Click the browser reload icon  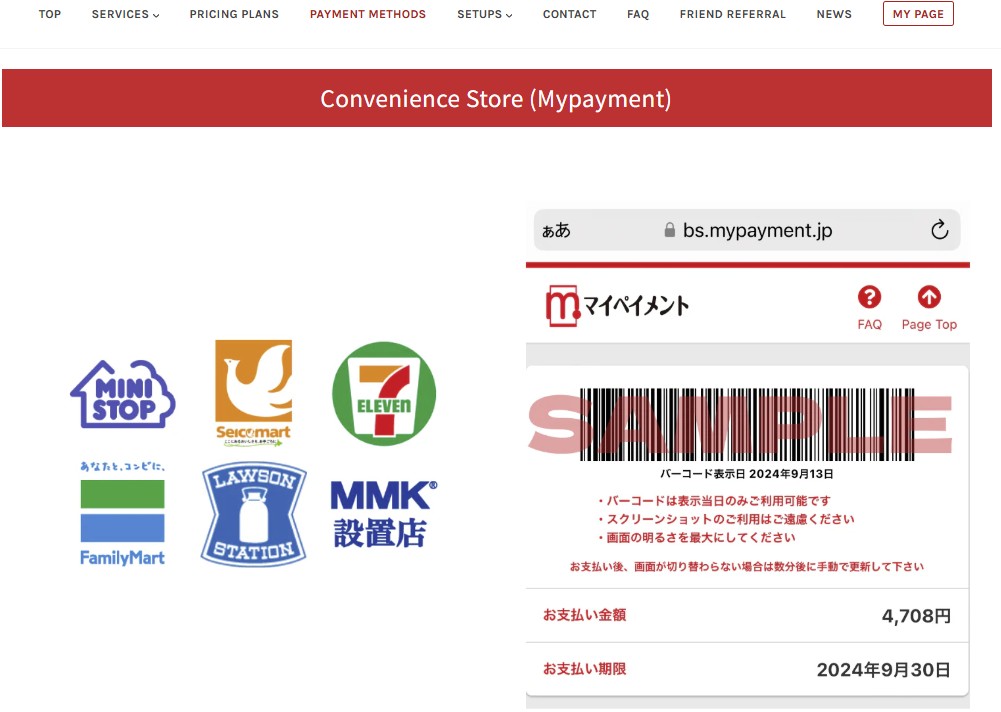(939, 230)
